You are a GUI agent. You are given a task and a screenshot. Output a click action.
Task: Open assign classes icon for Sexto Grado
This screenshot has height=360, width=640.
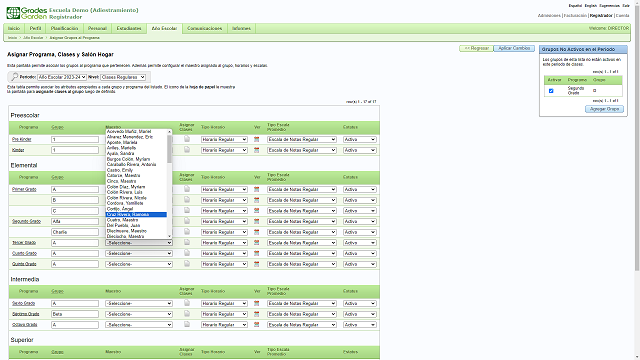tap(187, 303)
